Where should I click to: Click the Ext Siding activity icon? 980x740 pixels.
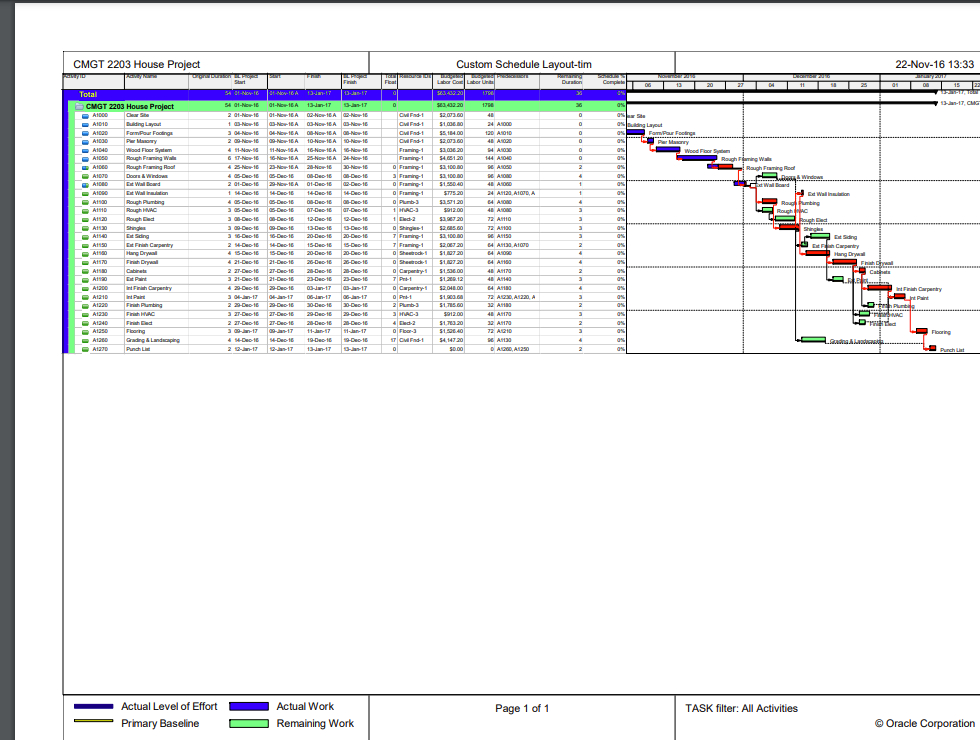pyautogui.click(x=86, y=235)
